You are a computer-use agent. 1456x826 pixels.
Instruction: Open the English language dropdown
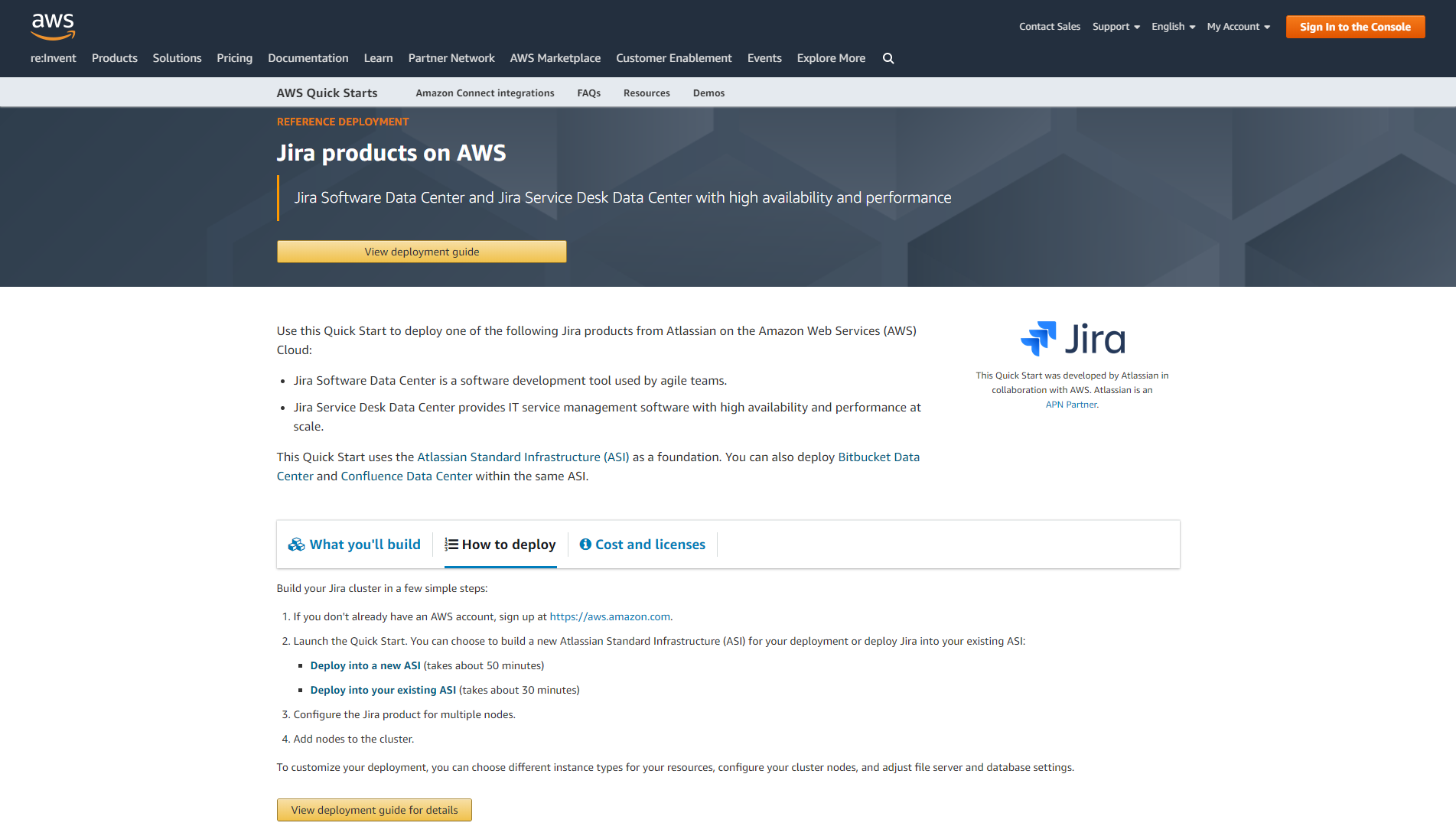(1174, 27)
